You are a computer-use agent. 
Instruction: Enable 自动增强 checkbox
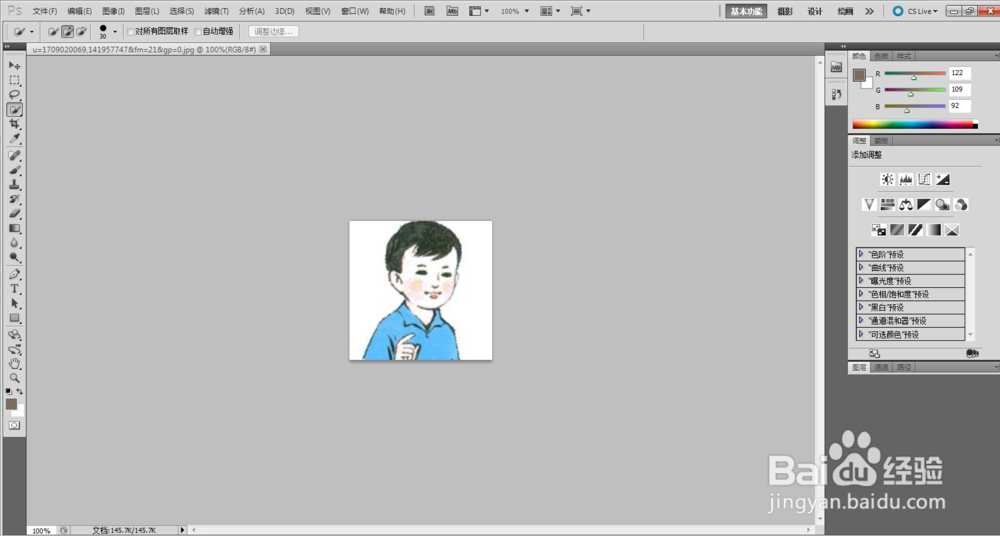pos(198,31)
